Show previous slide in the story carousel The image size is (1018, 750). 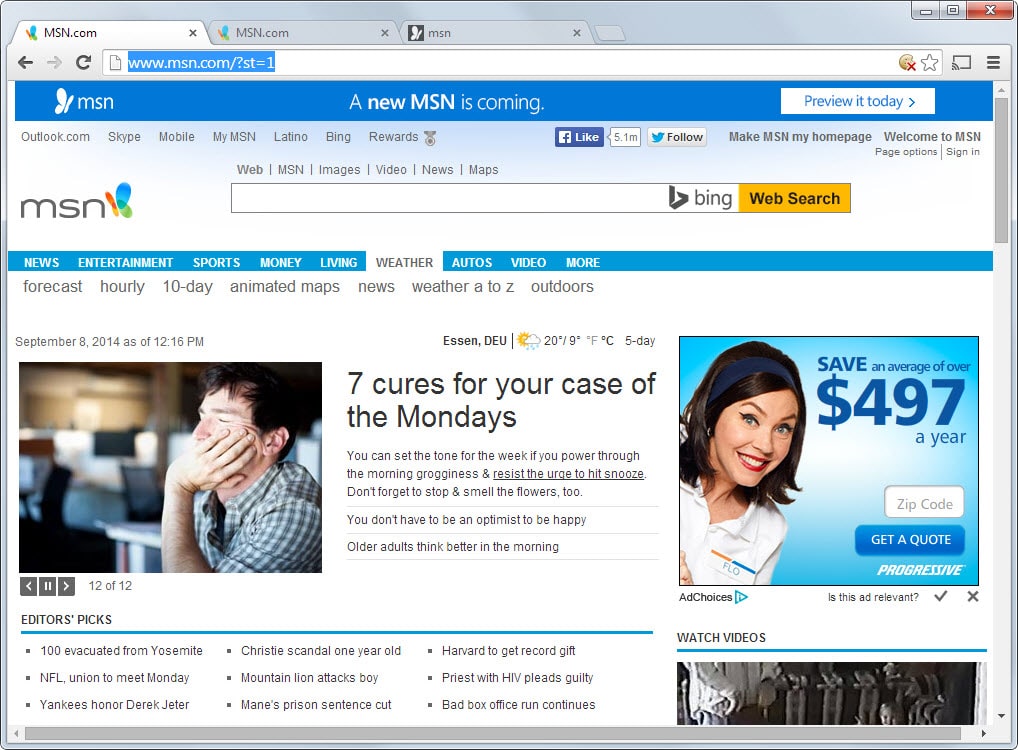pyautogui.click(x=29, y=586)
